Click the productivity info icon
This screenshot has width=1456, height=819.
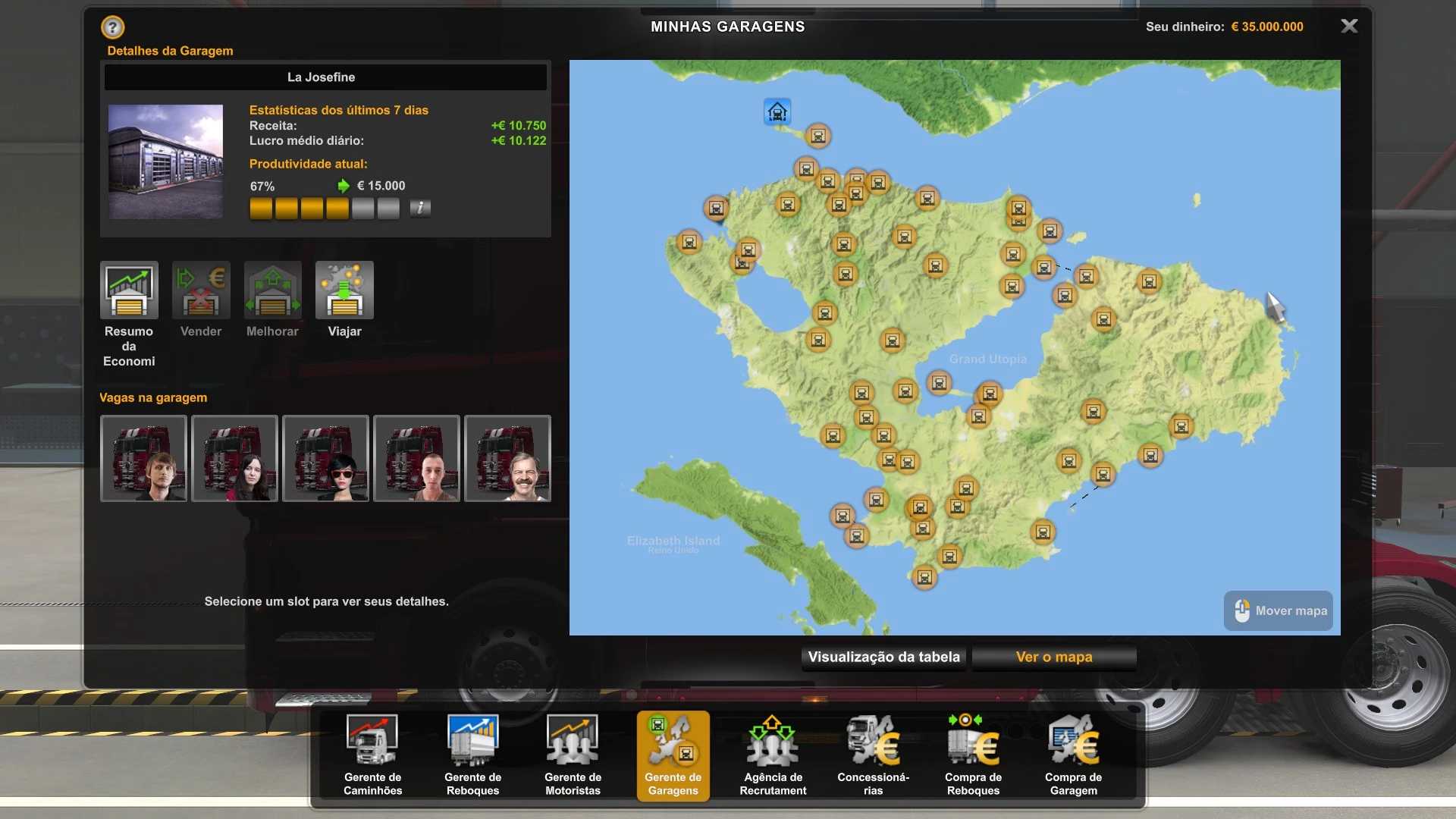point(420,208)
